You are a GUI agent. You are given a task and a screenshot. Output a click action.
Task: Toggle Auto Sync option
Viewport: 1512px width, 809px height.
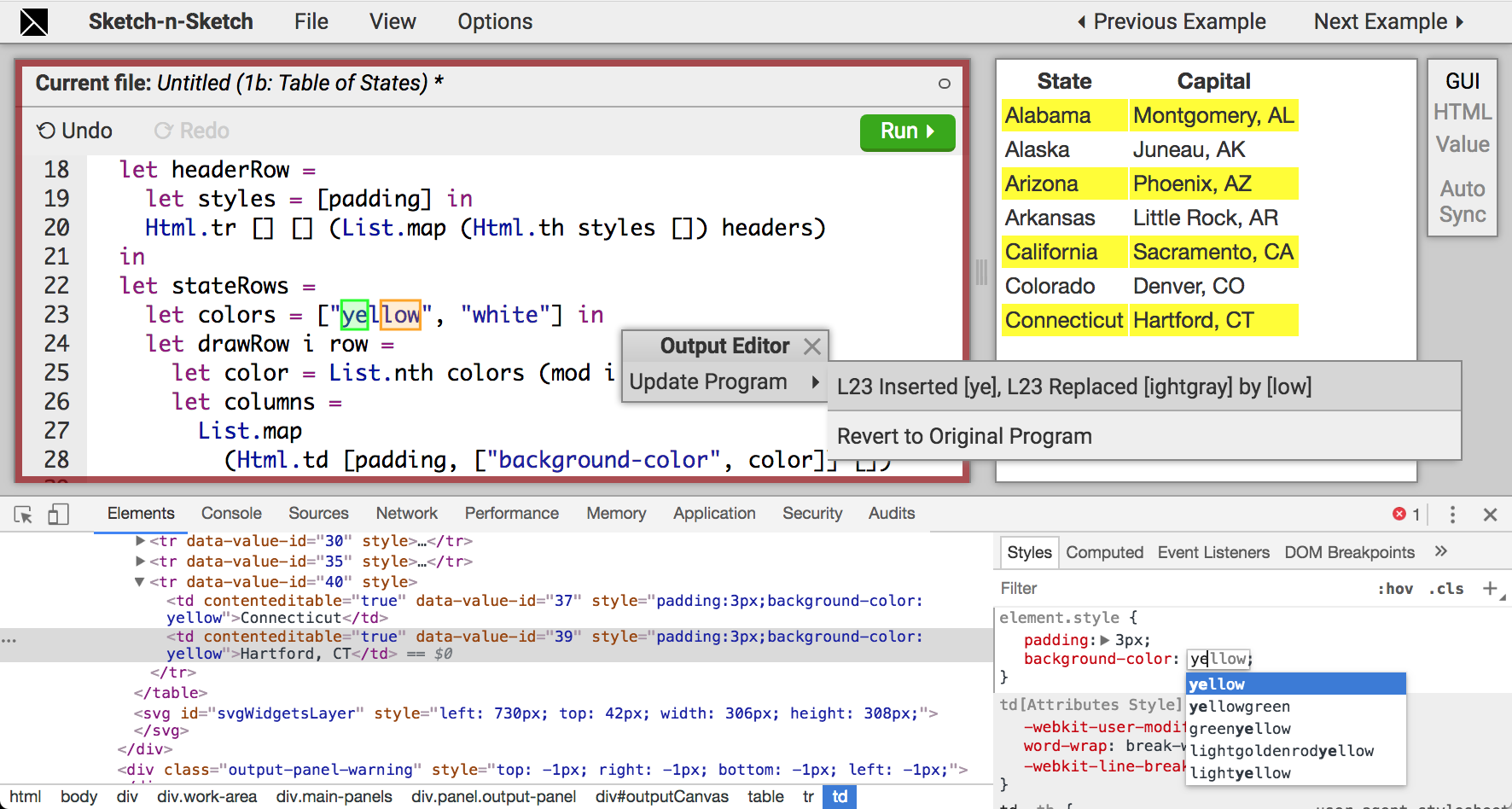[1463, 201]
